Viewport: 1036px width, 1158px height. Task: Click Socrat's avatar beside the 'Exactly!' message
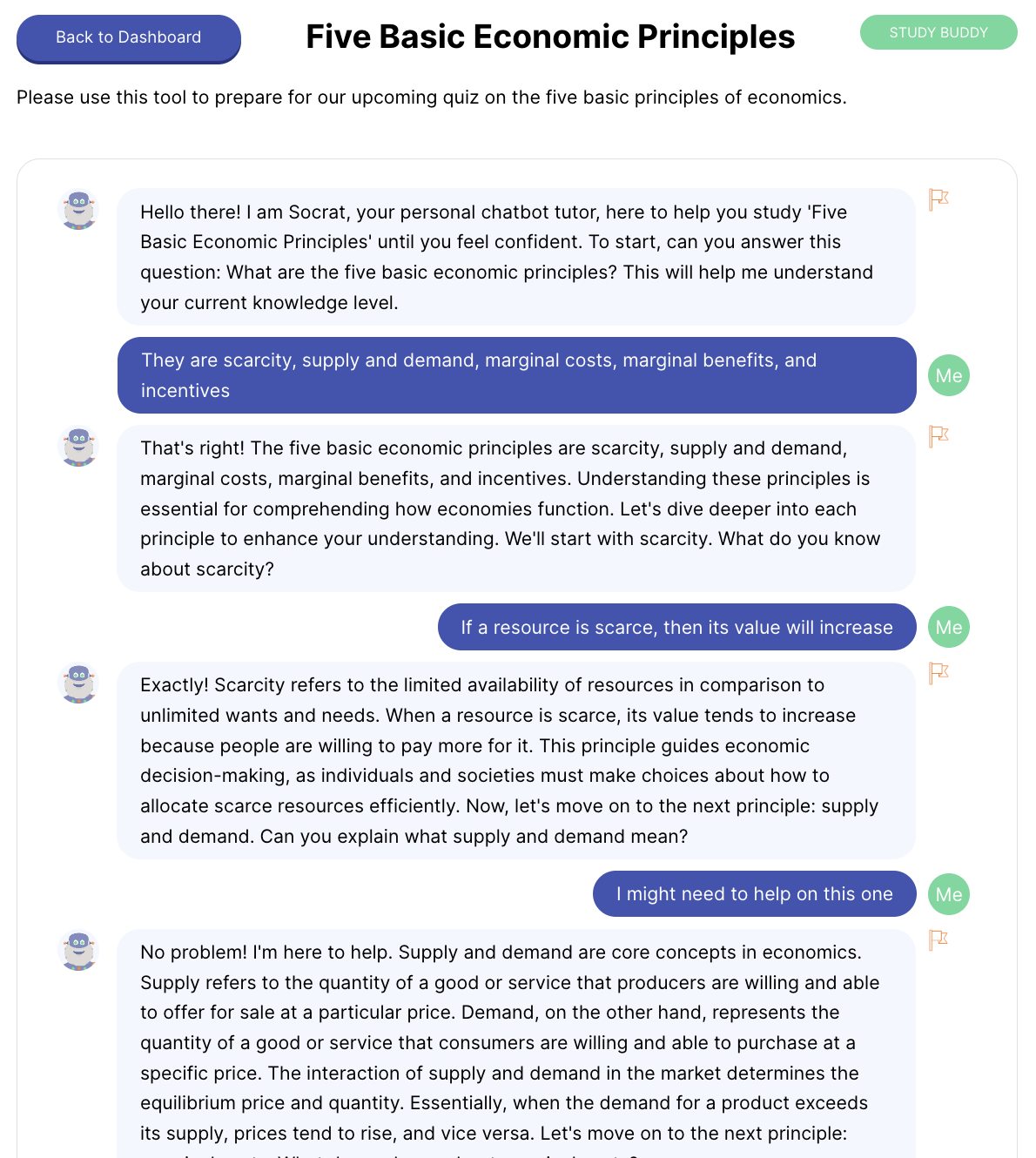pyautogui.click(x=78, y=683)
